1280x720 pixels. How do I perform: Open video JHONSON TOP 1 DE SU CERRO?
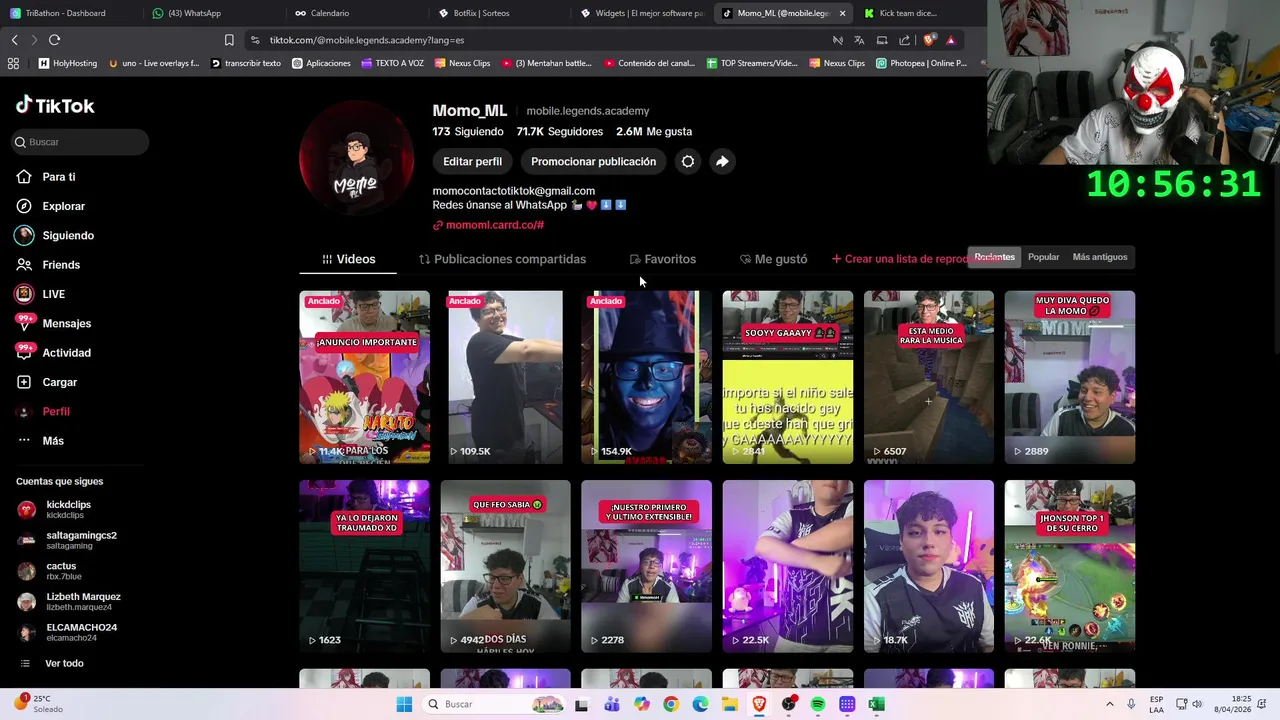(x=1069, y=566)
